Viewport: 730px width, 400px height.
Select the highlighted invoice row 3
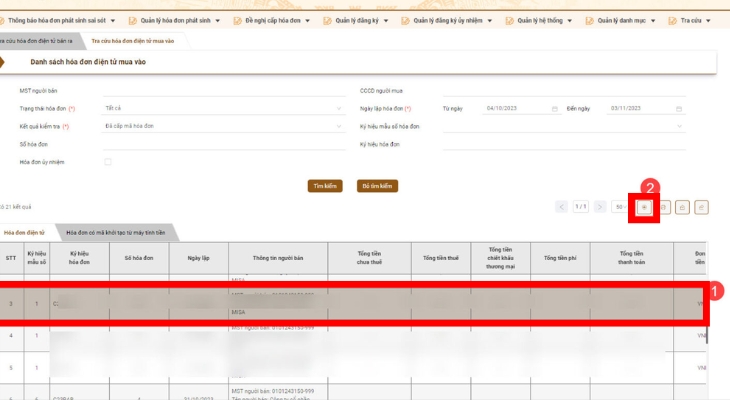(x=350, y=303)
